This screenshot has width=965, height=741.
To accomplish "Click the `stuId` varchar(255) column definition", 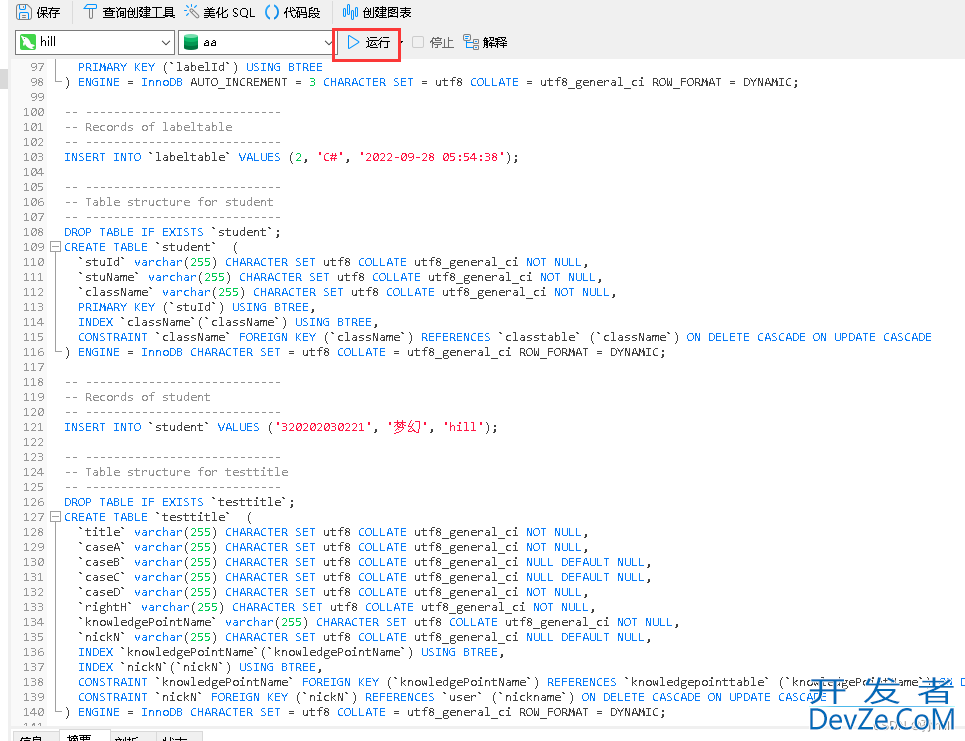I will (333, 262).
